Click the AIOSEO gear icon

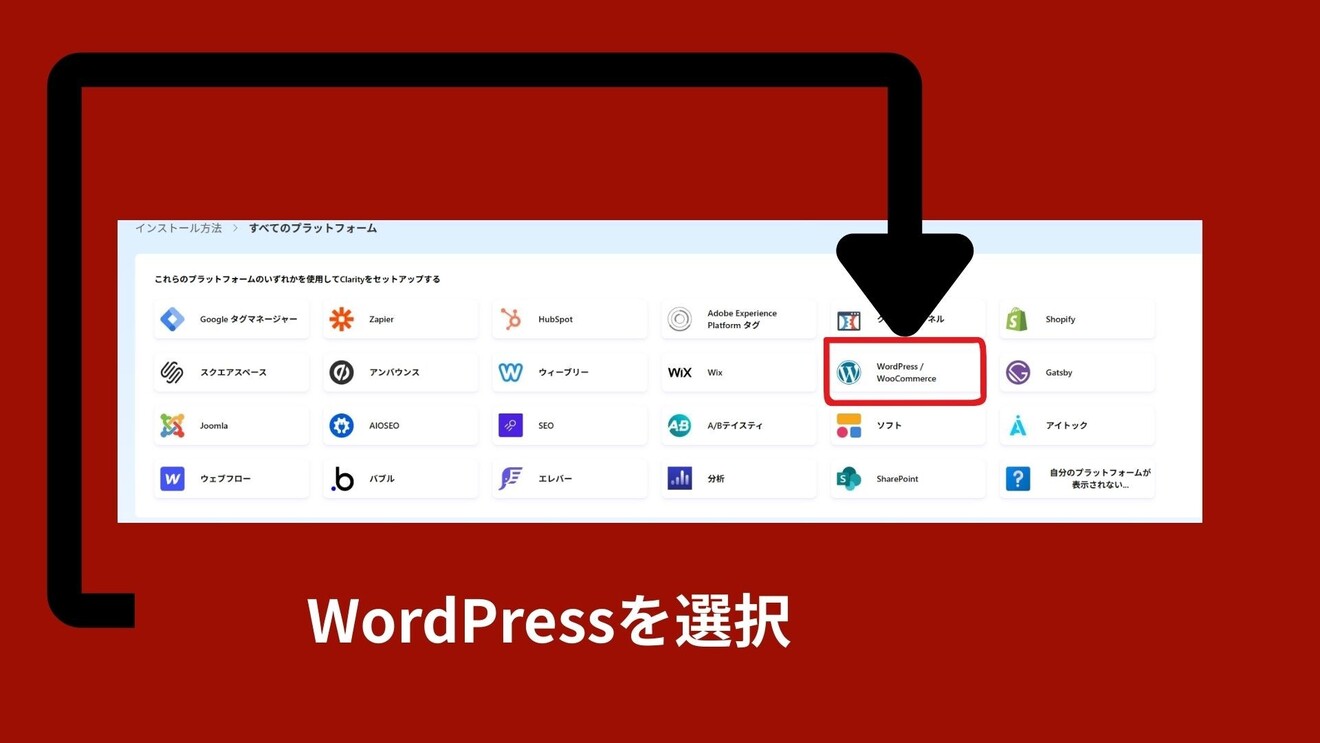pos(341,425)
